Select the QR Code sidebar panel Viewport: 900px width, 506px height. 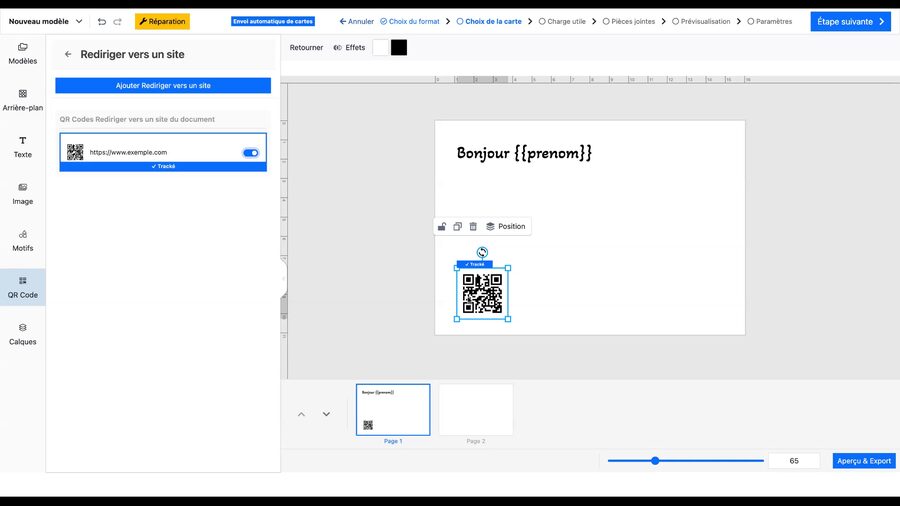pos(22,287)
